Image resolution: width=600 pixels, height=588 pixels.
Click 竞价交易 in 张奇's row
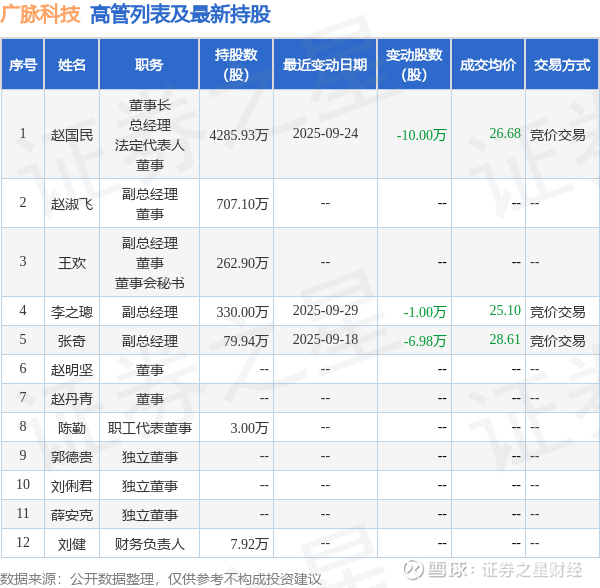point(558,341)
